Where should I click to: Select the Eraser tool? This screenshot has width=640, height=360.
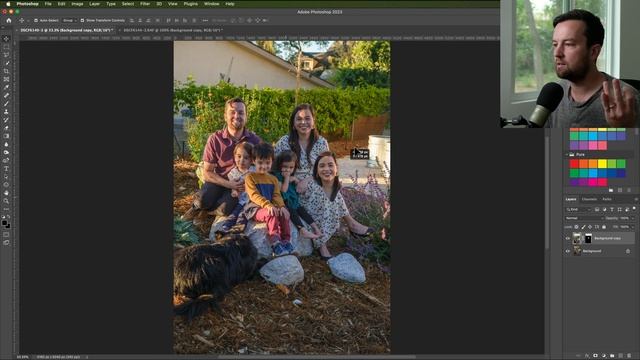(x=6, y=128)
